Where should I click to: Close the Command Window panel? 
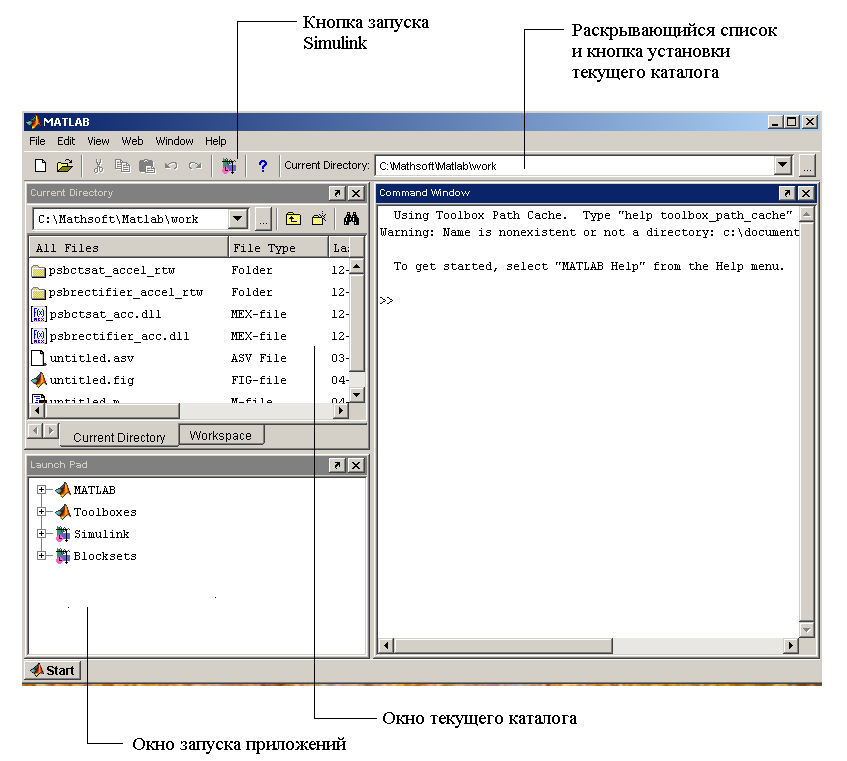click(x=806, y=193)
